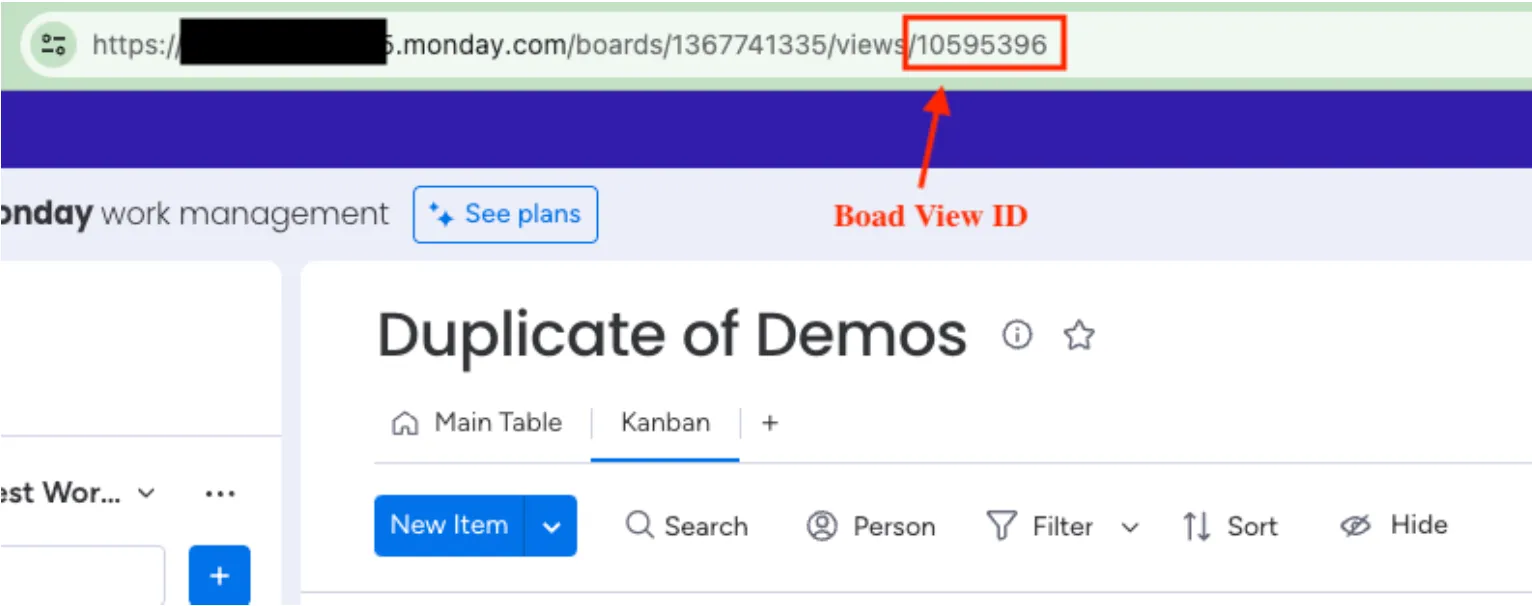This screenshot has height=606, width=1532.
Task: Click the home icon on Main Table tab
Action: click(404, 423)
